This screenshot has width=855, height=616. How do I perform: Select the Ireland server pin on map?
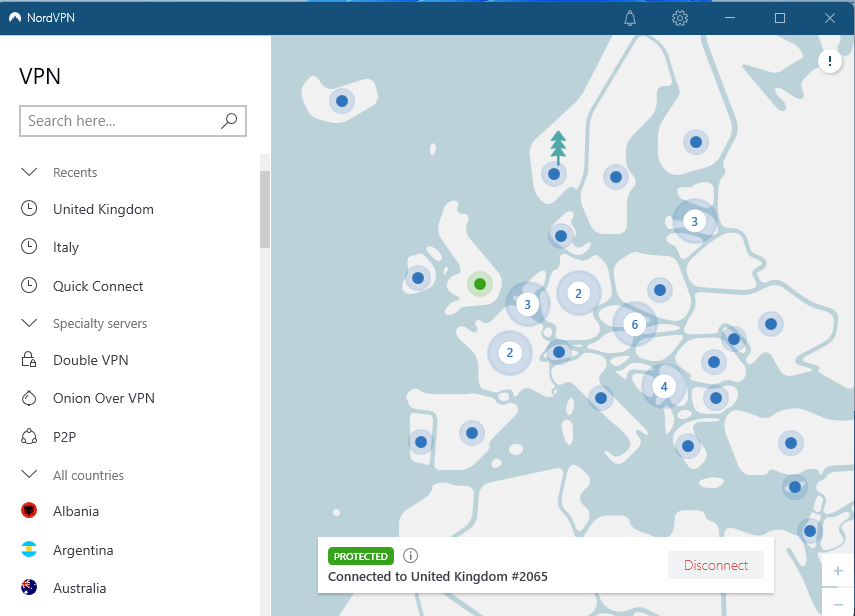(418, 278)
